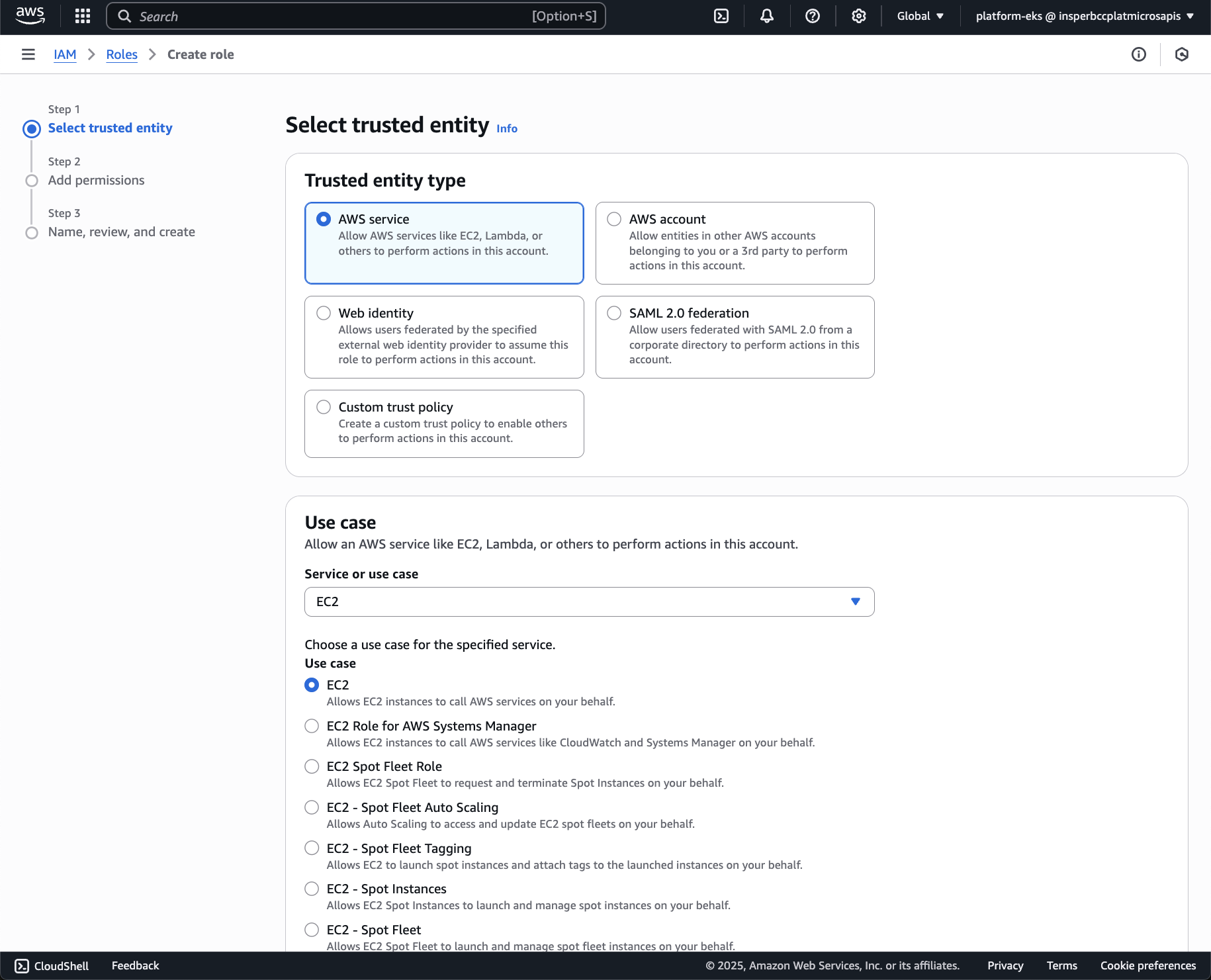Open the services grid menu icon

(83, 16)
